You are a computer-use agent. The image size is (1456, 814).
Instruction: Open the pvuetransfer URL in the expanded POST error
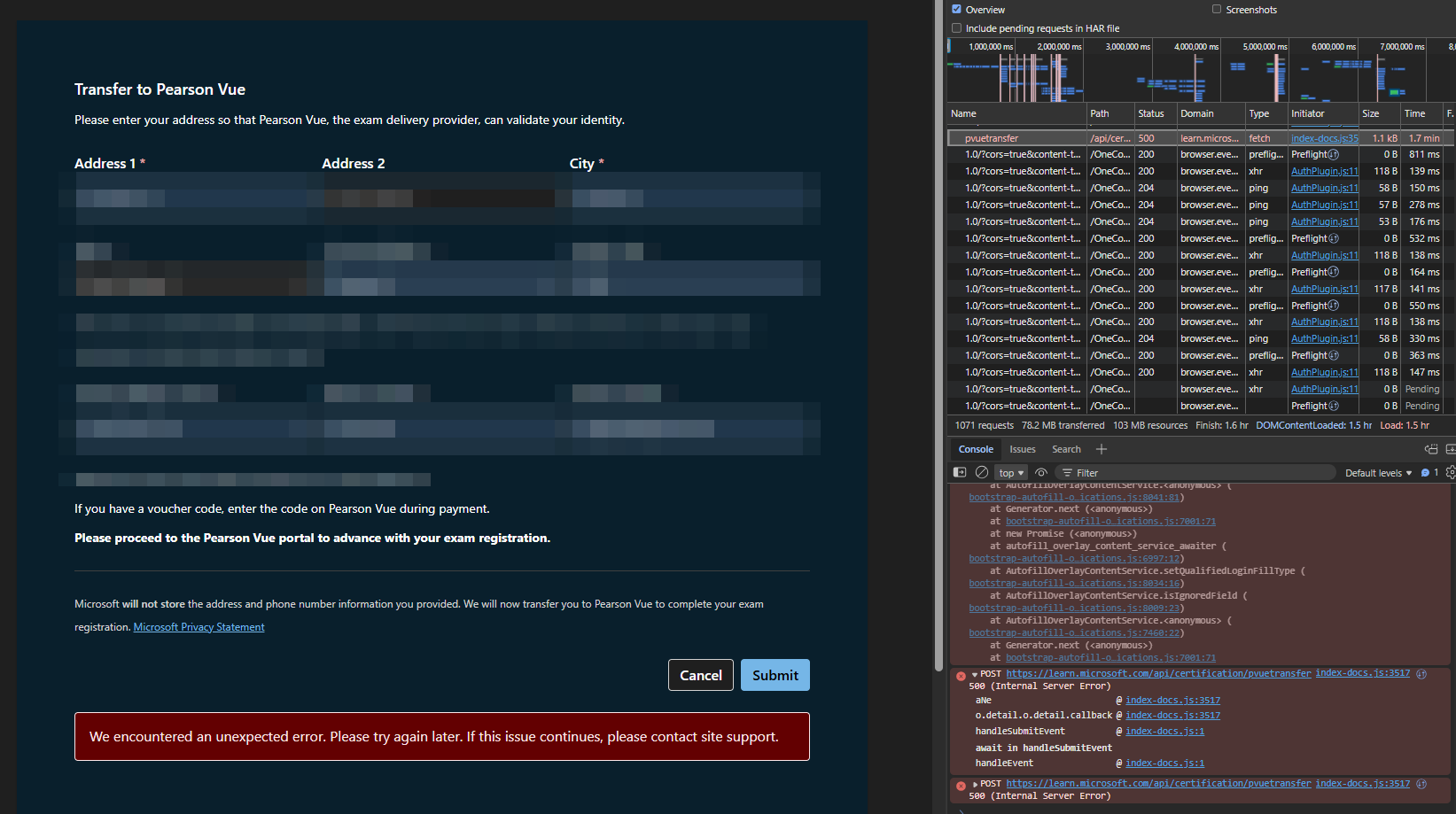coord(1158,674)
